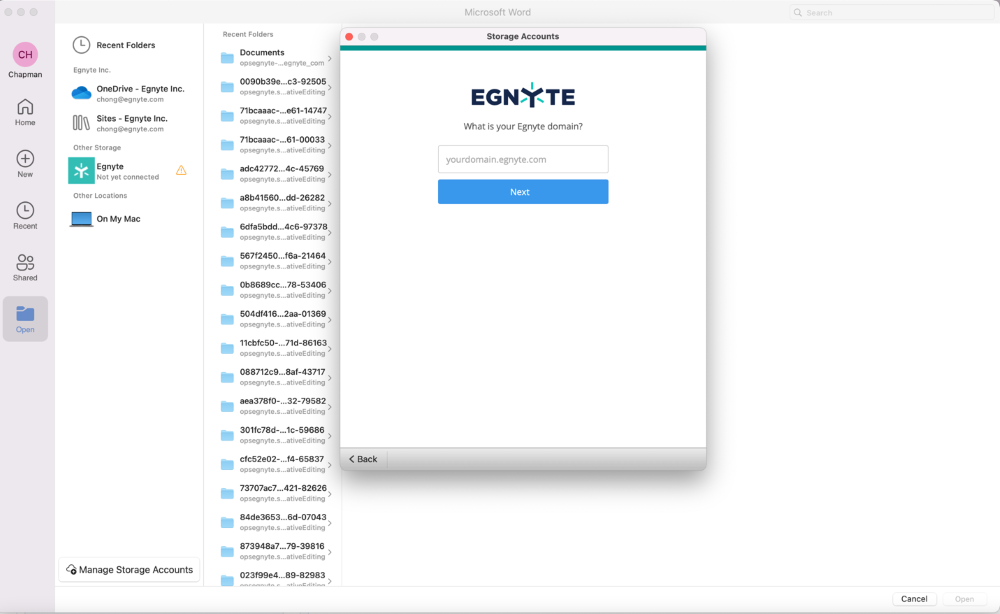The image size is (1000, 614).
Task: Click the Egnyte domain input field
Action: 523,159
